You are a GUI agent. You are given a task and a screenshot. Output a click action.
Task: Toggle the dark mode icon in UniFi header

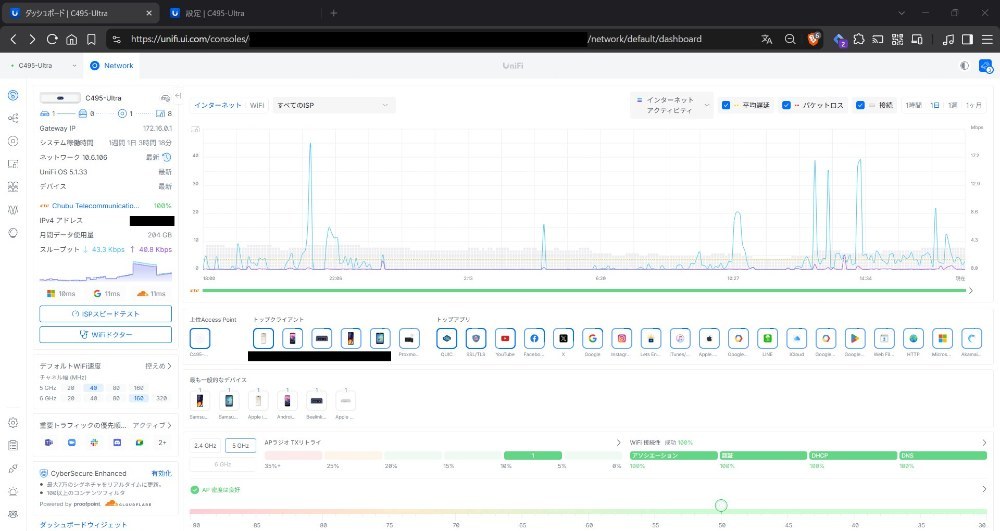tap(964, 66)
